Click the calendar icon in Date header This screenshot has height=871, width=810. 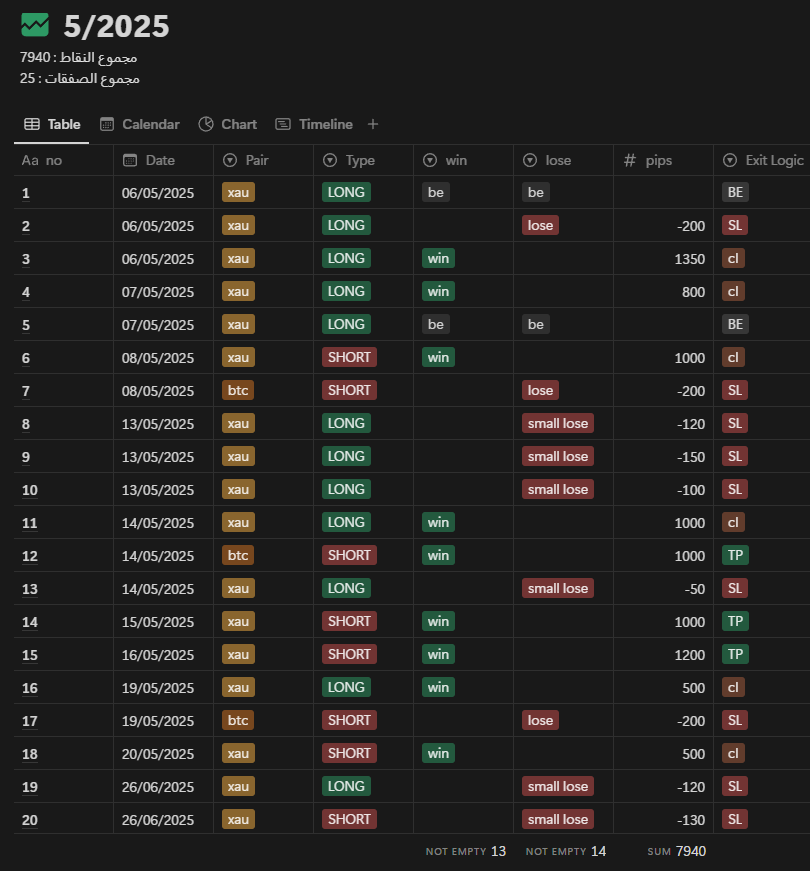[130, 160]
